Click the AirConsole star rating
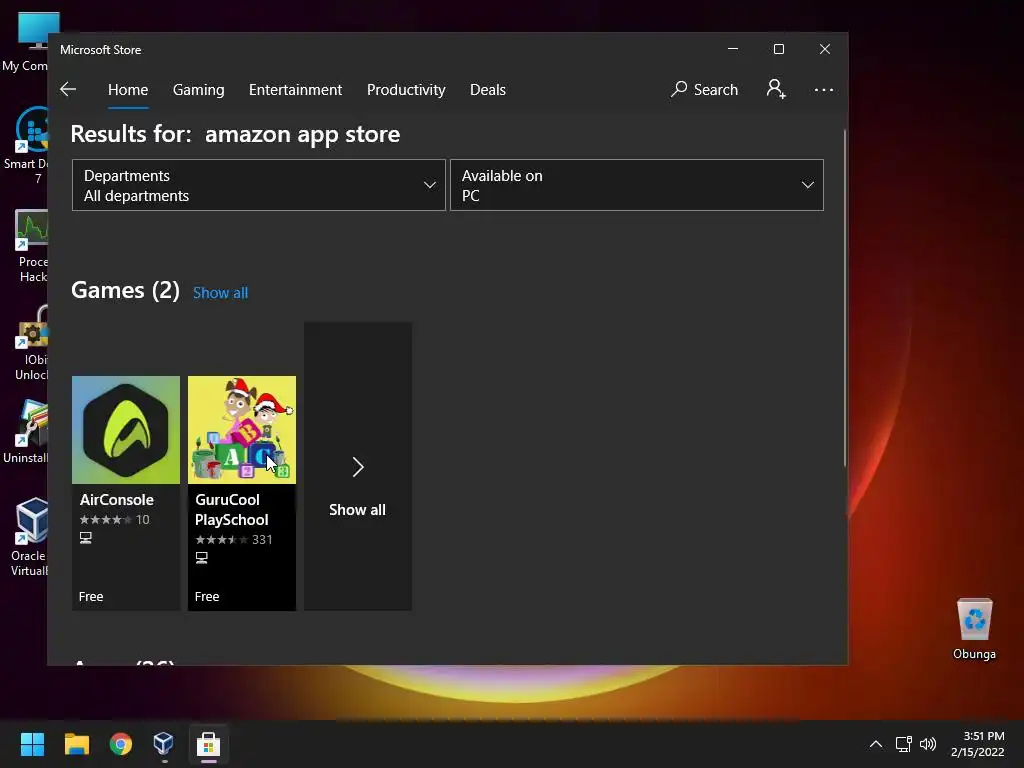 [x=105, y=520]
